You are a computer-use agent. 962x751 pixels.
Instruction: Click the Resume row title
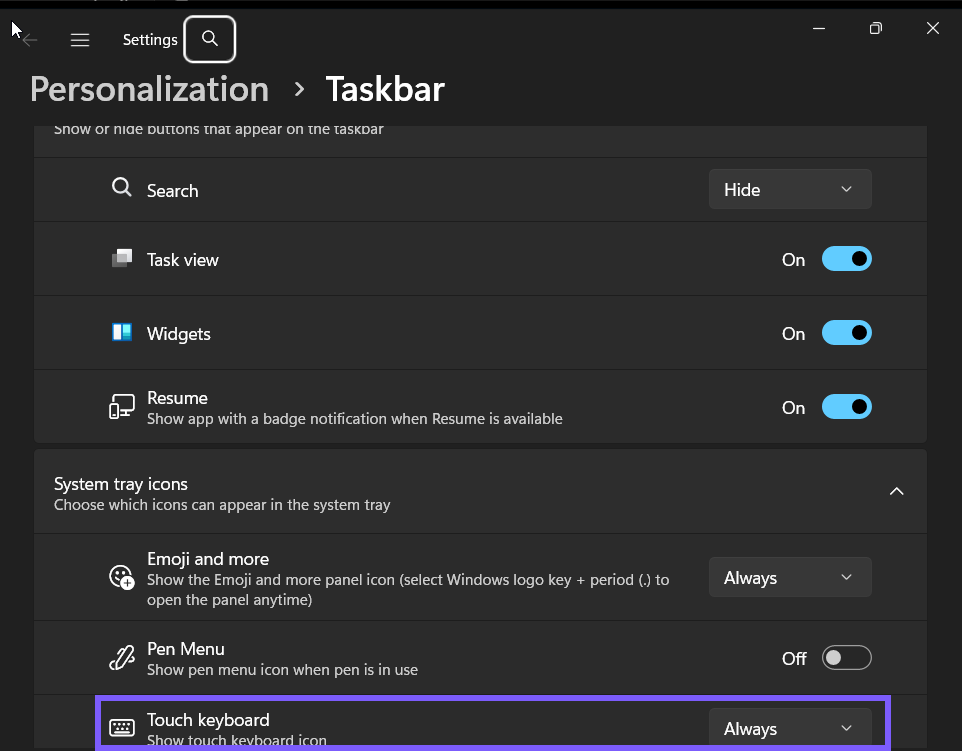click(x=177, y=398)
